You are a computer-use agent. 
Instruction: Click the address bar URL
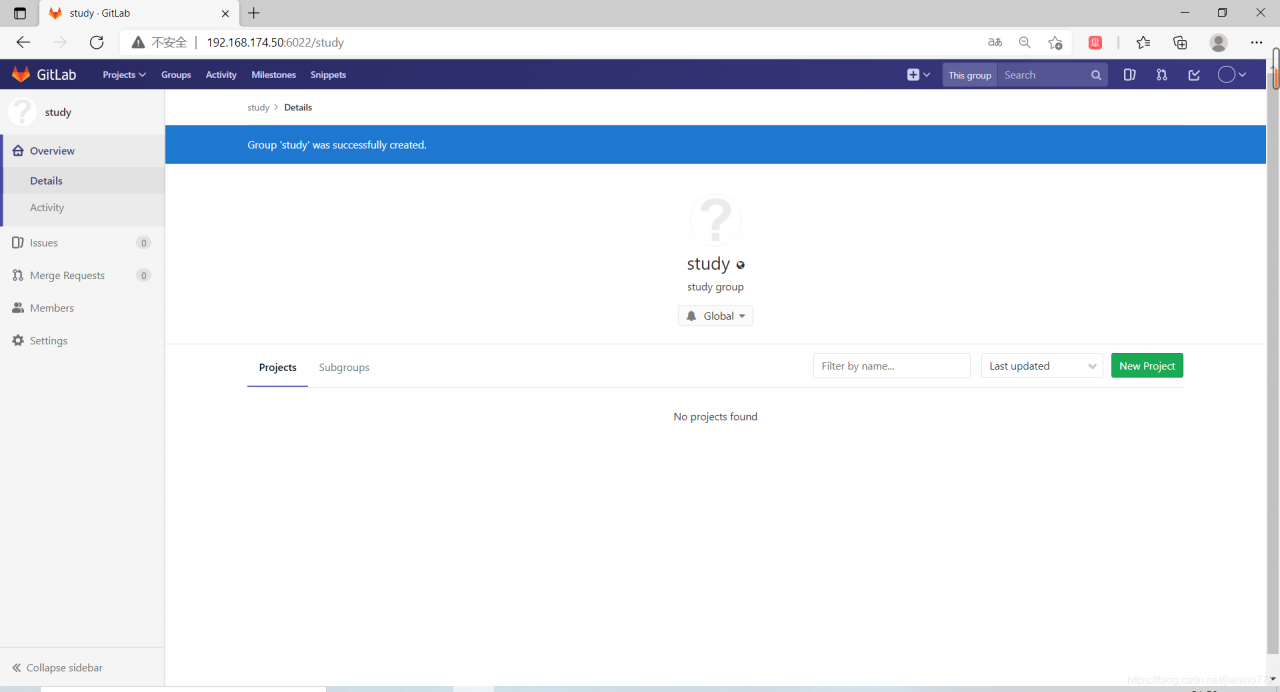(275, 43)
